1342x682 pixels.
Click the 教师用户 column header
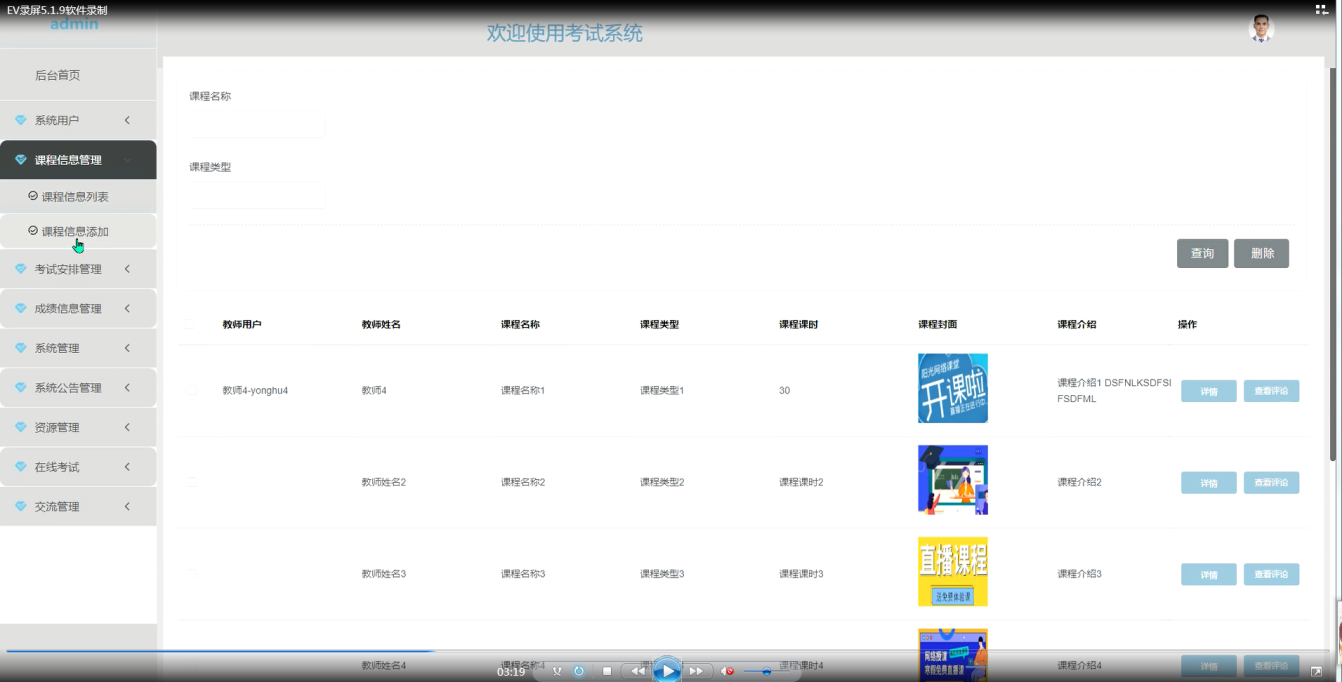click(x=242, y=325)
